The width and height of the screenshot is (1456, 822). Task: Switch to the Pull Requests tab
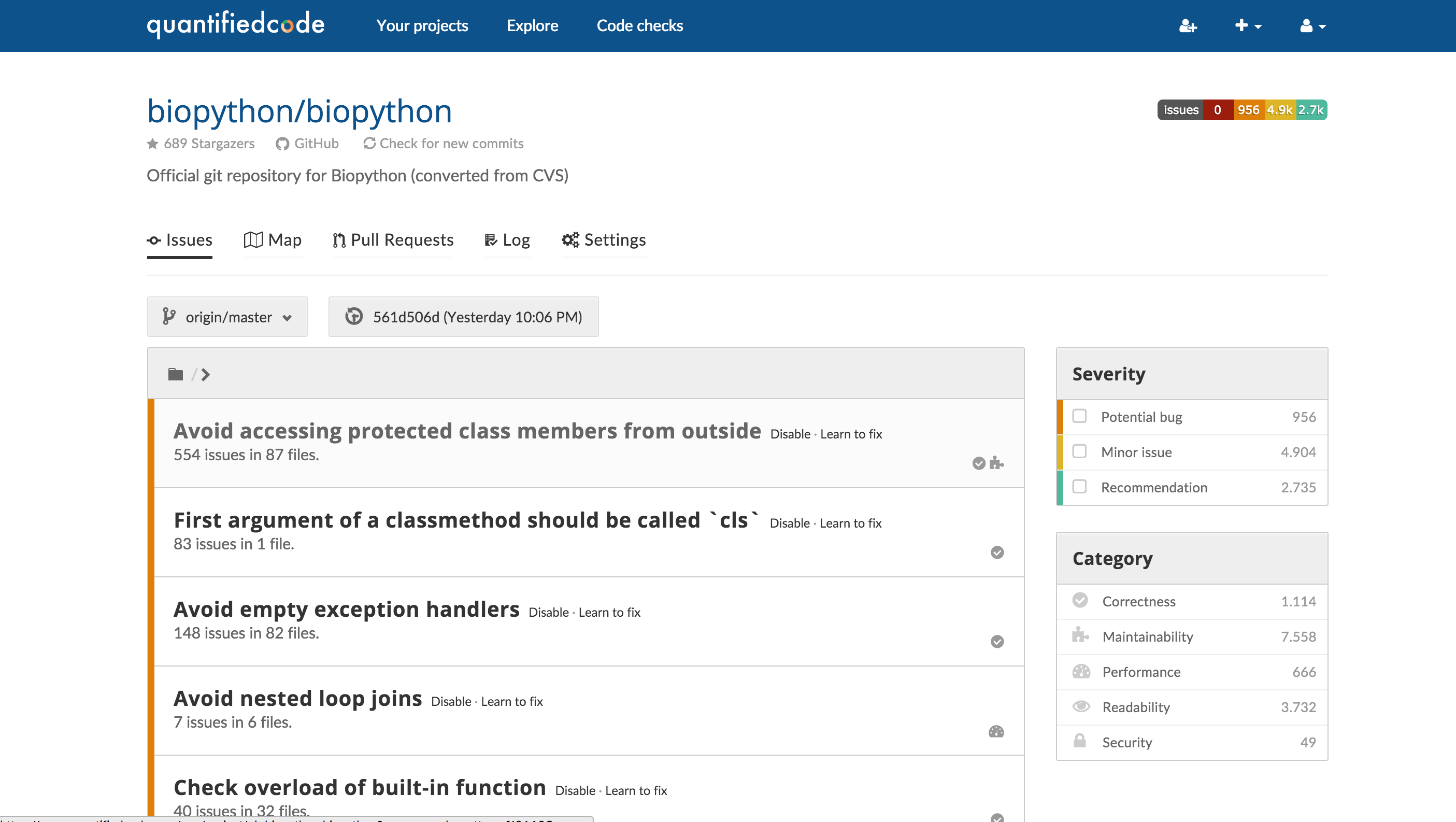[x=393, y=239]
